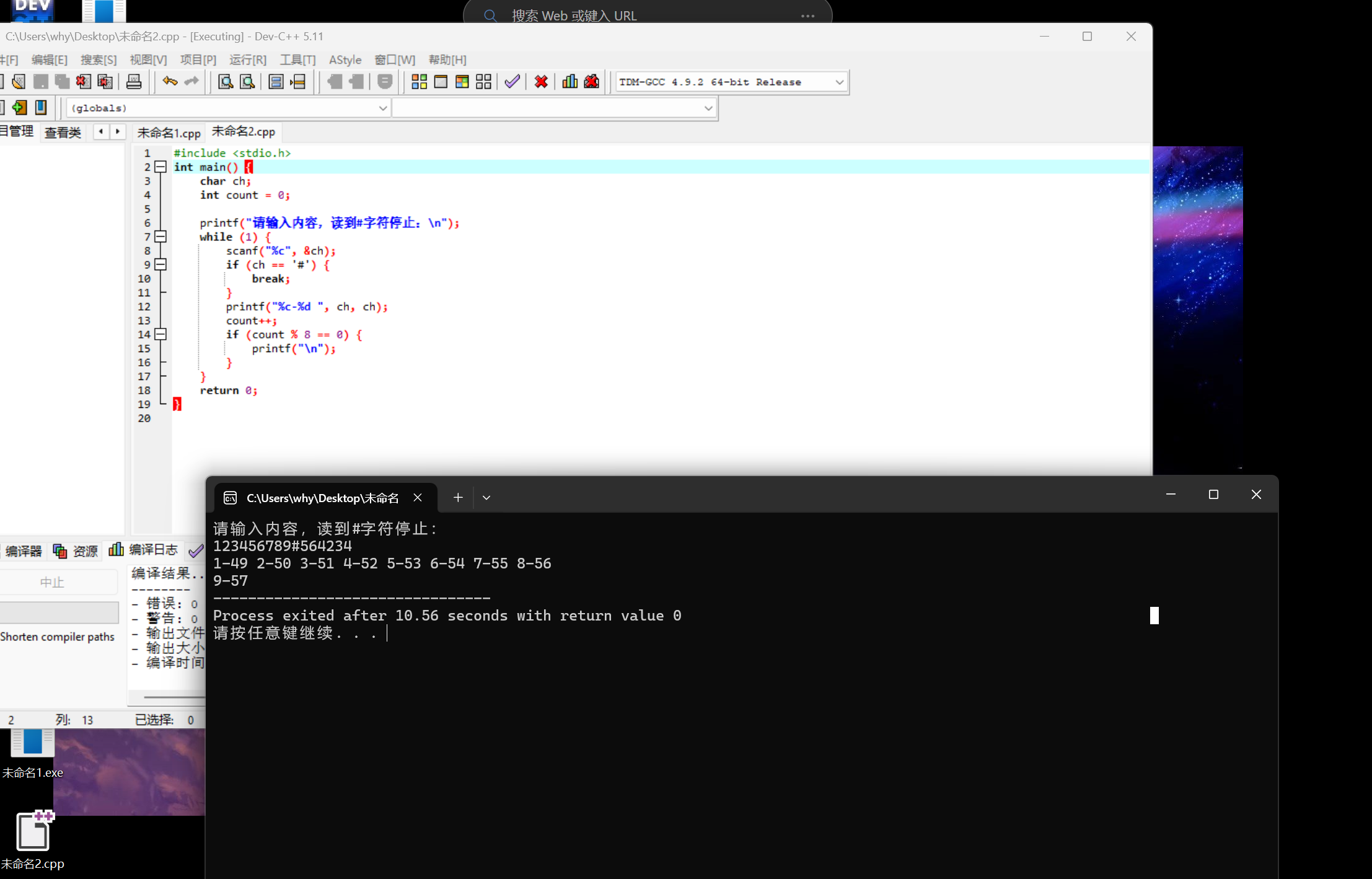The height and width of the screenshot is (879, 1372).
Task: Collapse the while loop fold at line 7
Action: pyautogui.click(x=161, y=237)
